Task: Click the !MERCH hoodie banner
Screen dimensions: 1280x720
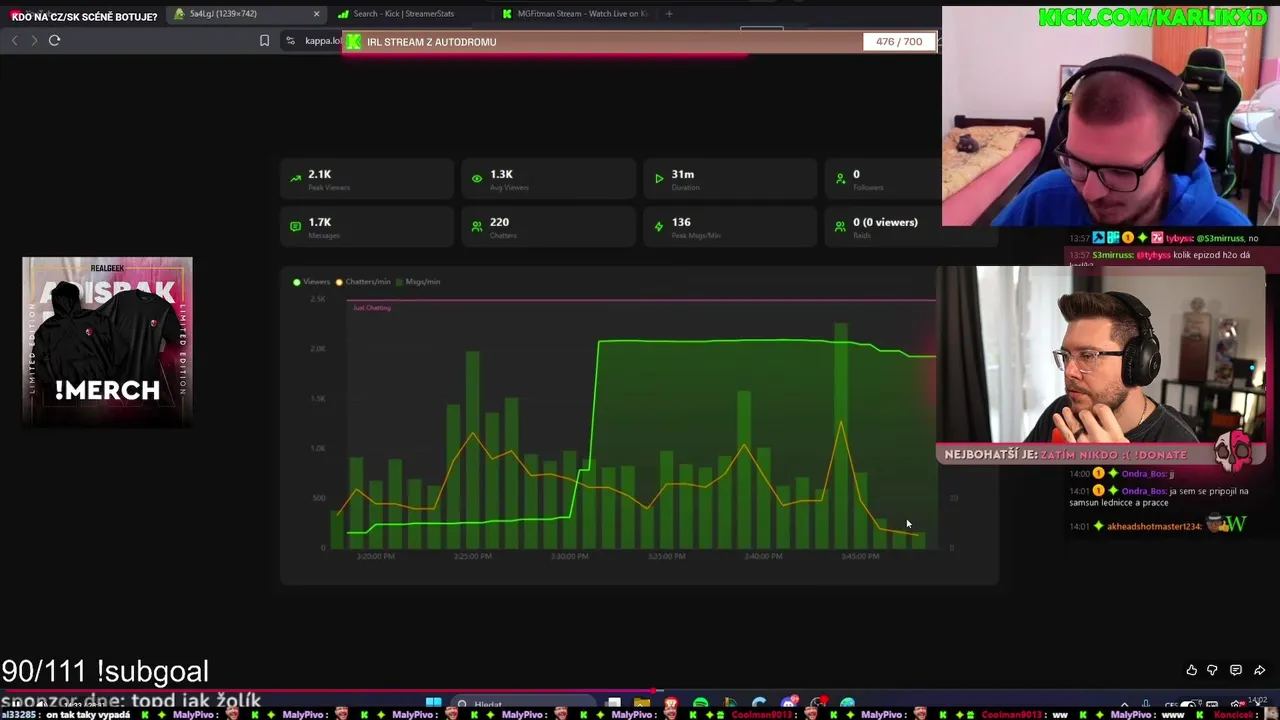Action: tap(107, 342)
